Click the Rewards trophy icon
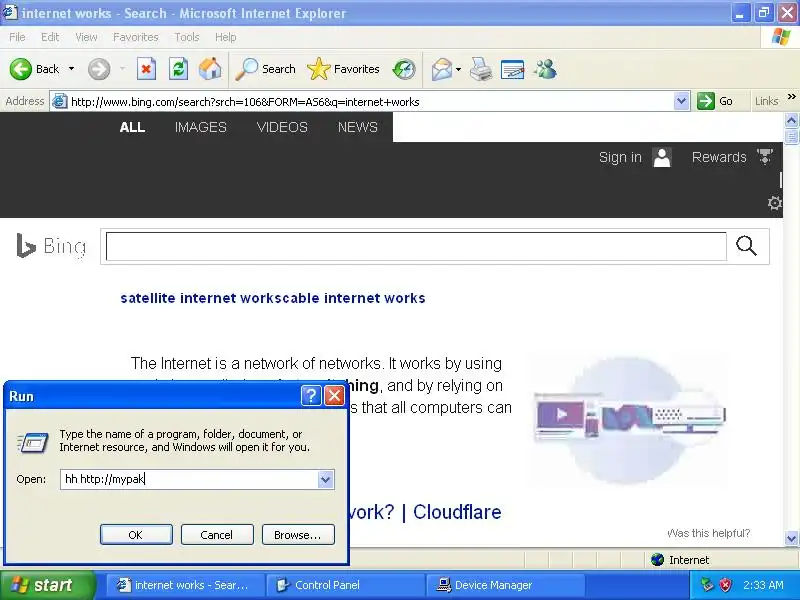This screenshot has width=800, height=600. click(x=765, y=157)
